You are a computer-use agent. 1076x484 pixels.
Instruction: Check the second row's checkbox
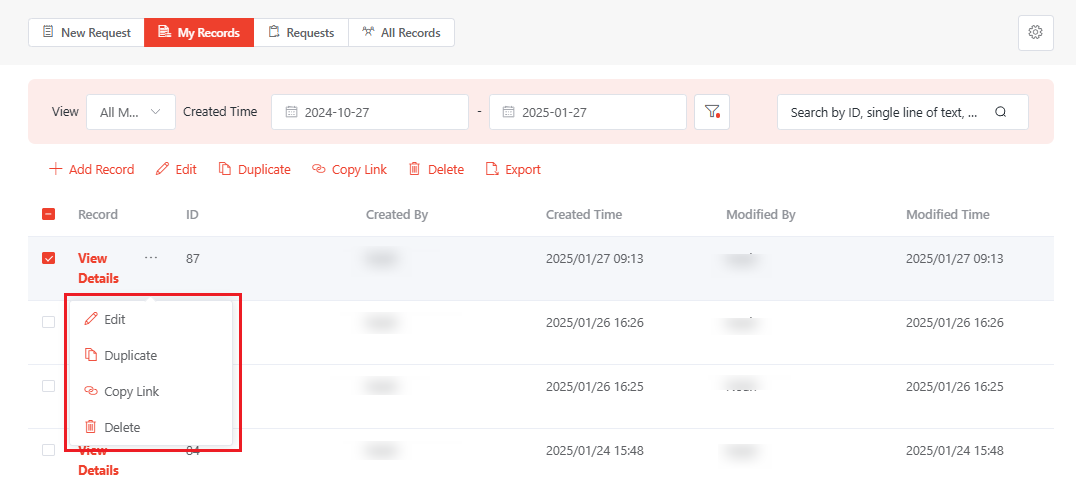(48, 322)
